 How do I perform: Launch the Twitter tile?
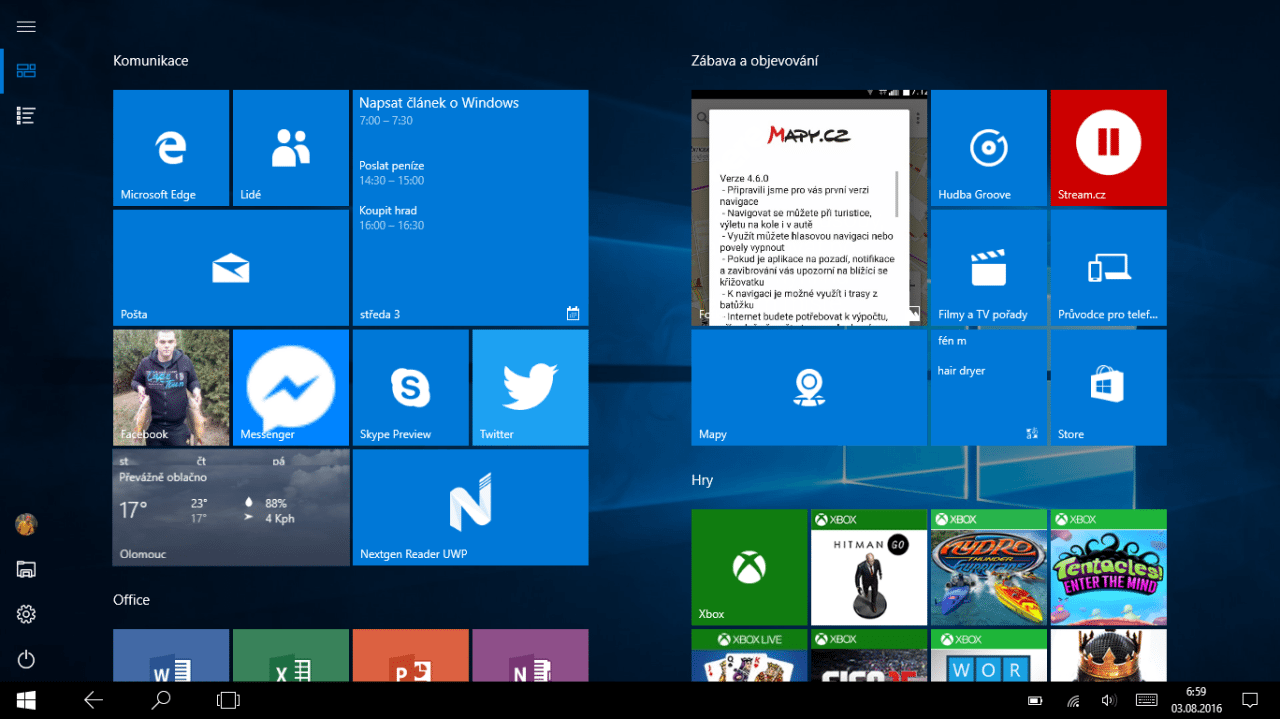[x=530, y=388]
